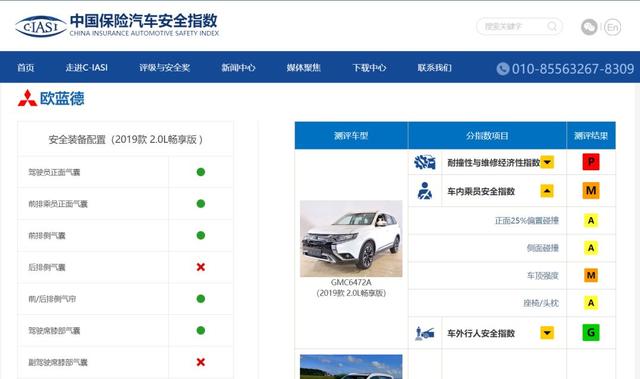Click the red P rating badge

(591, 162)
